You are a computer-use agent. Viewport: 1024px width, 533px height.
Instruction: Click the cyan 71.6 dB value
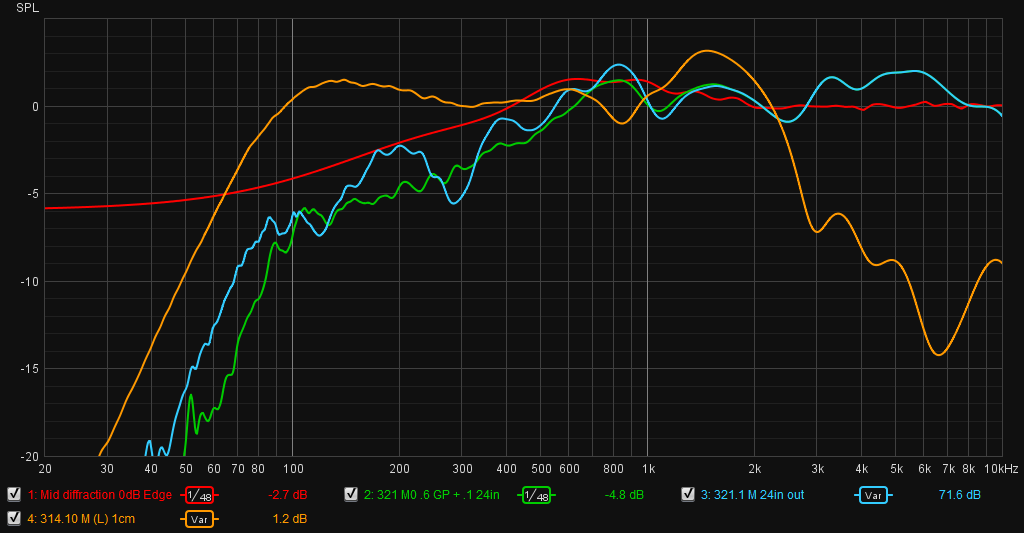(959, 495)
